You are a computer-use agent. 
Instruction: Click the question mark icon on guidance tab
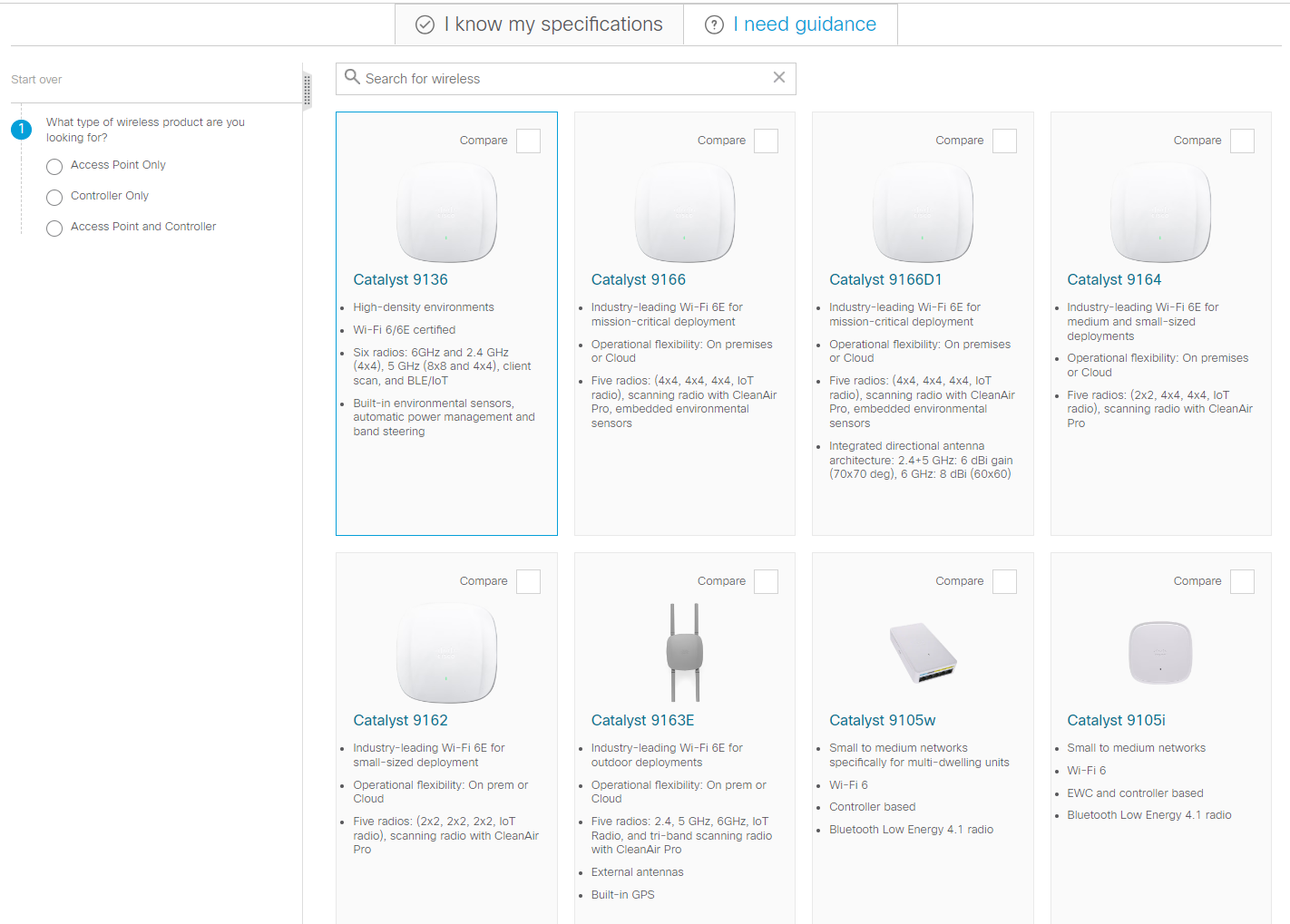pyautogui.click(x=713, y=24)
